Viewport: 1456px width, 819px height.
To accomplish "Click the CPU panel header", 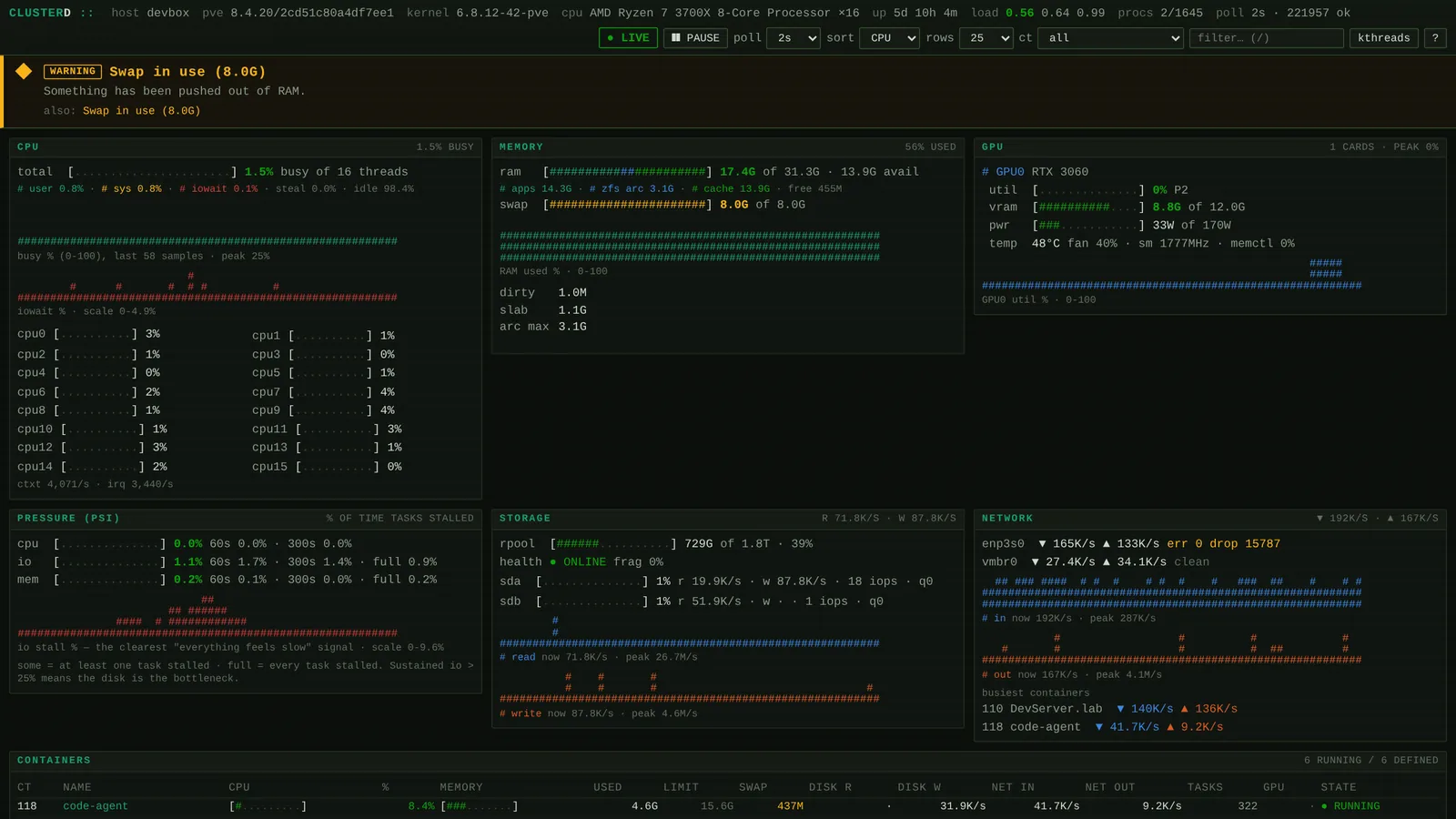I will click(x=246, y=147).
